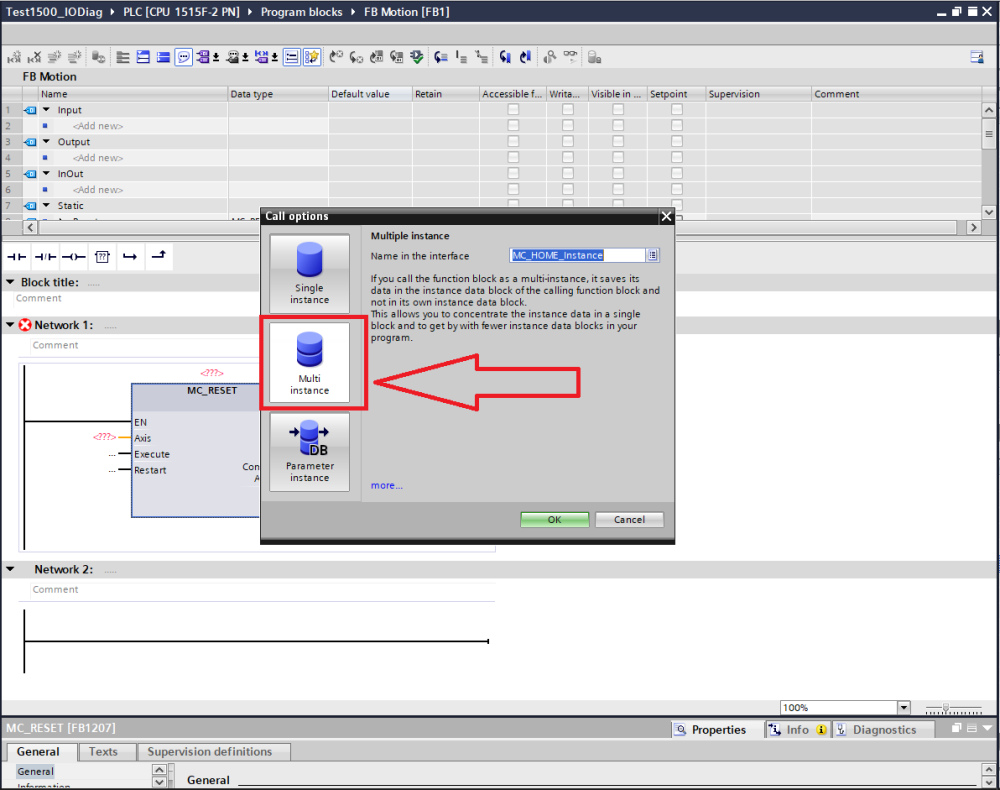The height and width of the screenshot is (790, 1000).
Task: Open the 'more...' help link
Action: [386, 486]
